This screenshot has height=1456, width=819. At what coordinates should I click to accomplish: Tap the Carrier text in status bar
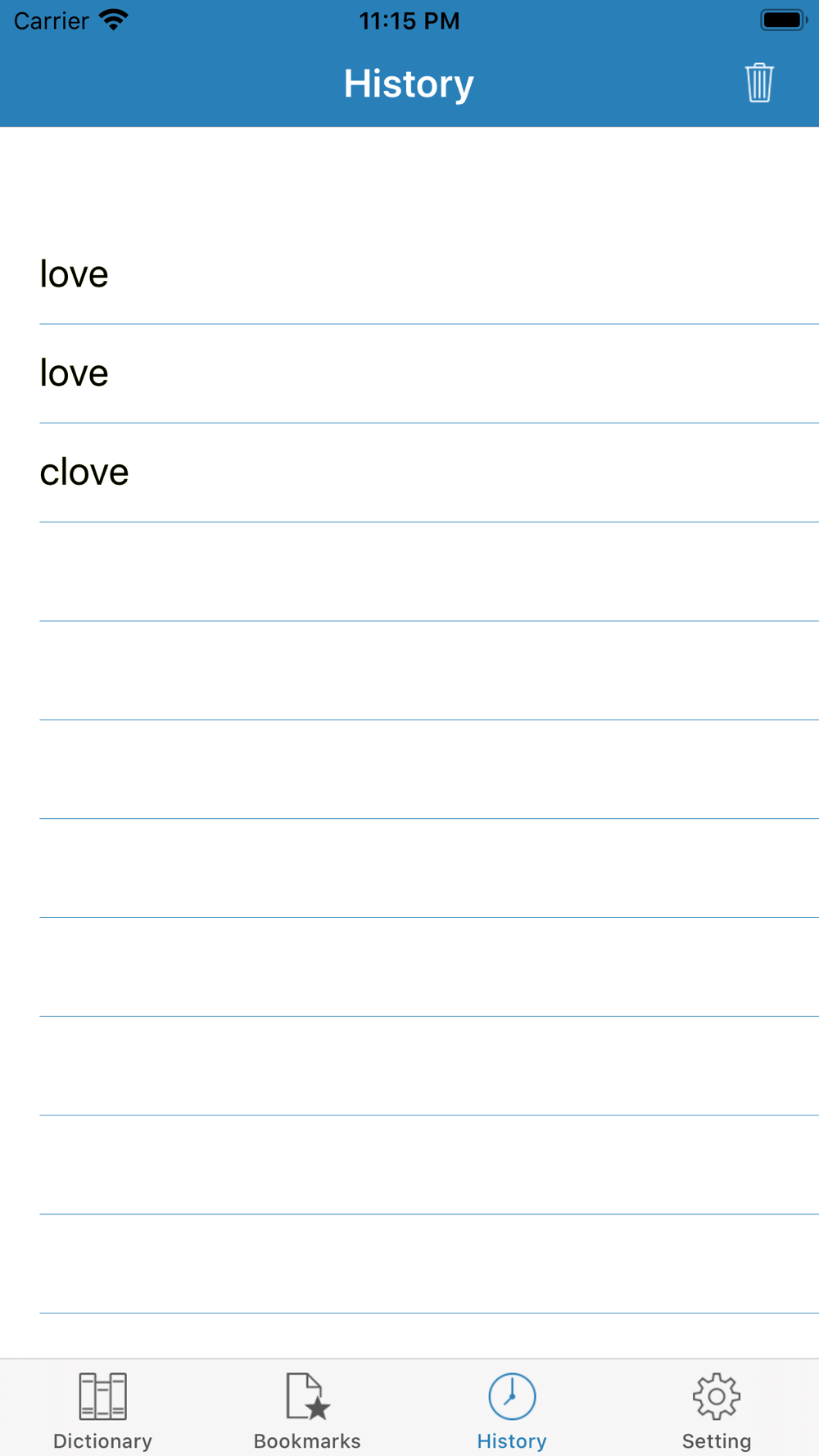click(x=51, y=20)
